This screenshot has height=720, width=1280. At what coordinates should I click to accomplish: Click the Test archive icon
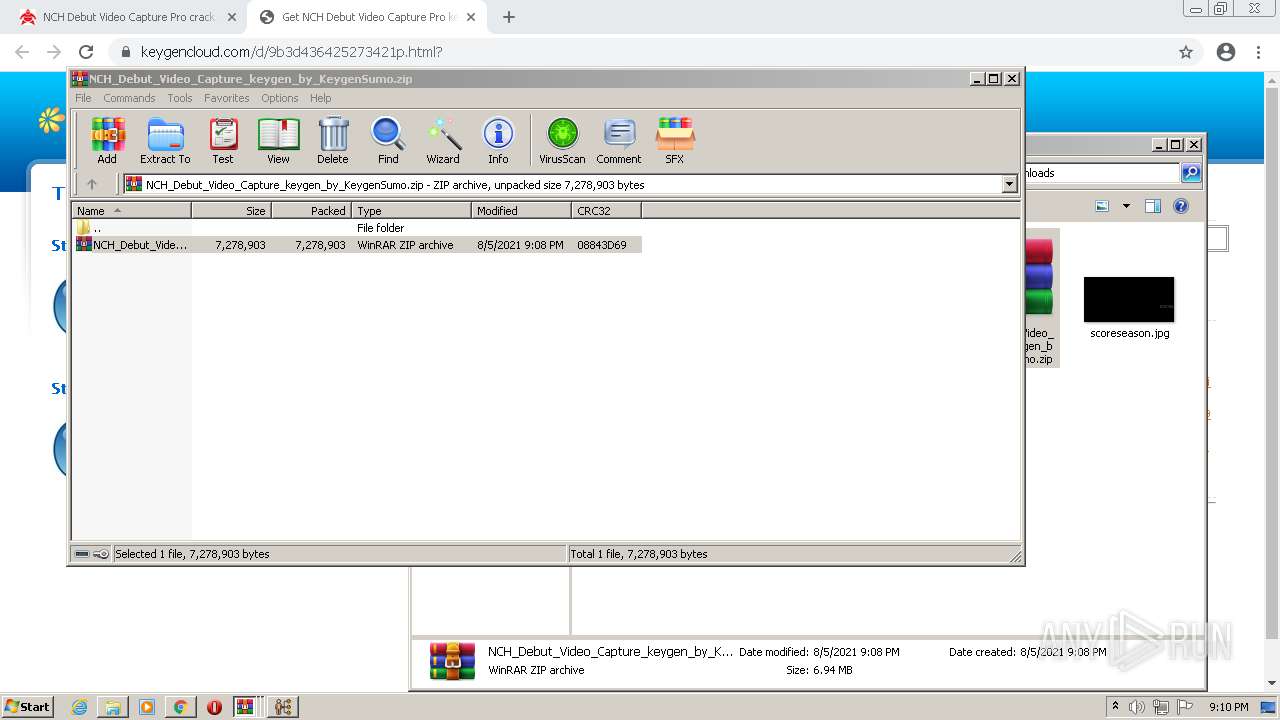click(223, 141)
